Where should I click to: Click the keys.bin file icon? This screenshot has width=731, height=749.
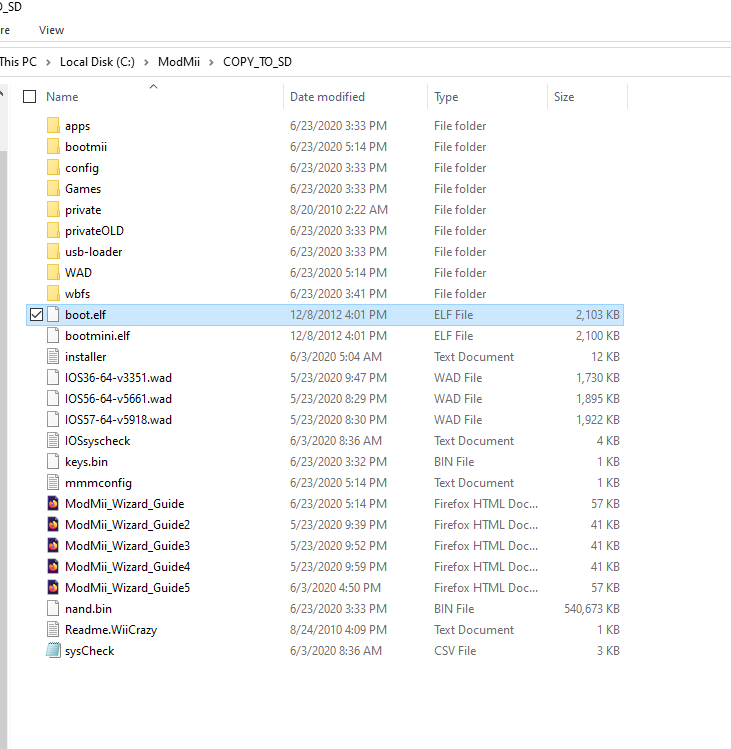[54, 462]
